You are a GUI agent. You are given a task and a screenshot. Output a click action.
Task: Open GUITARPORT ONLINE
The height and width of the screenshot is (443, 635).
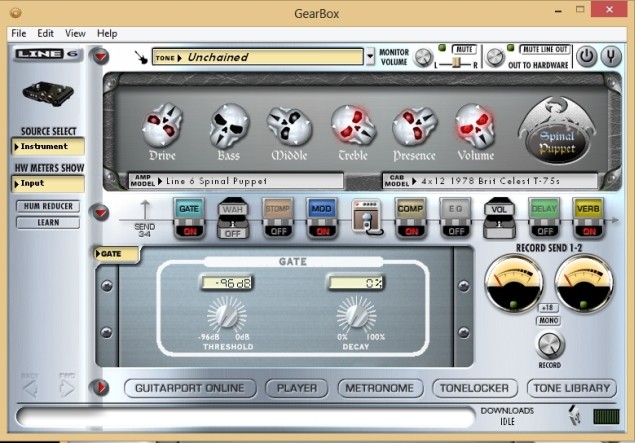pyautogui.click(x=190, y=388)
